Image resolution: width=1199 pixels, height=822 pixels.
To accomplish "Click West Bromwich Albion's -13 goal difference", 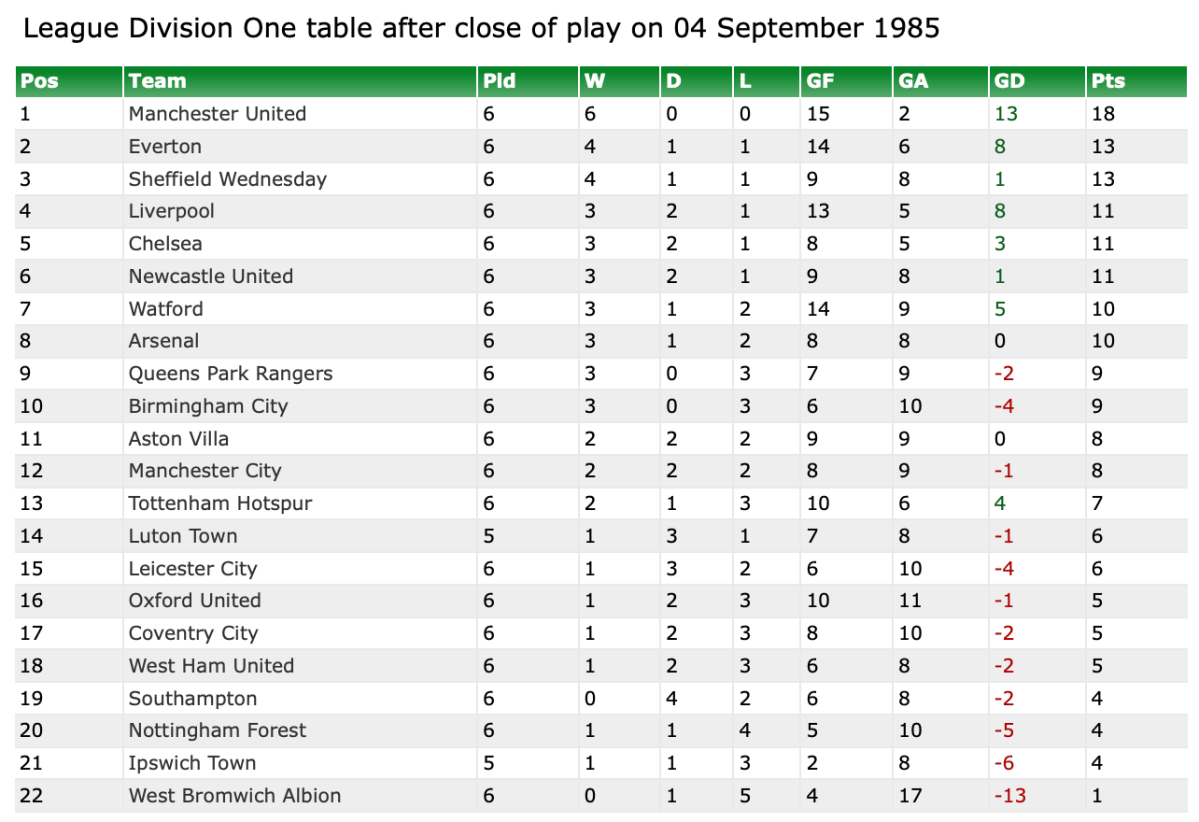I will (x=1010, y=796).
